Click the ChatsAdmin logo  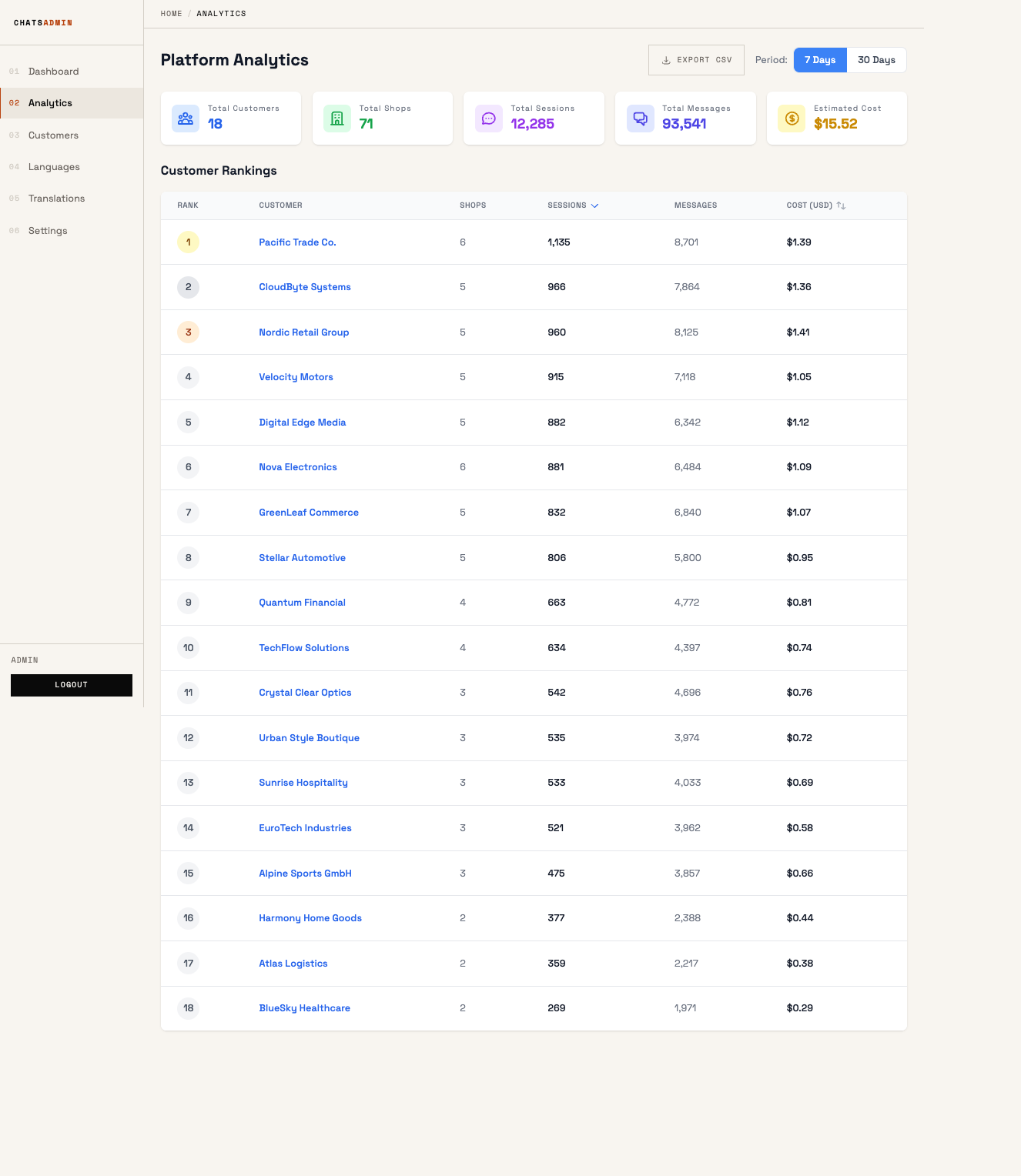[x=43, y=22]
